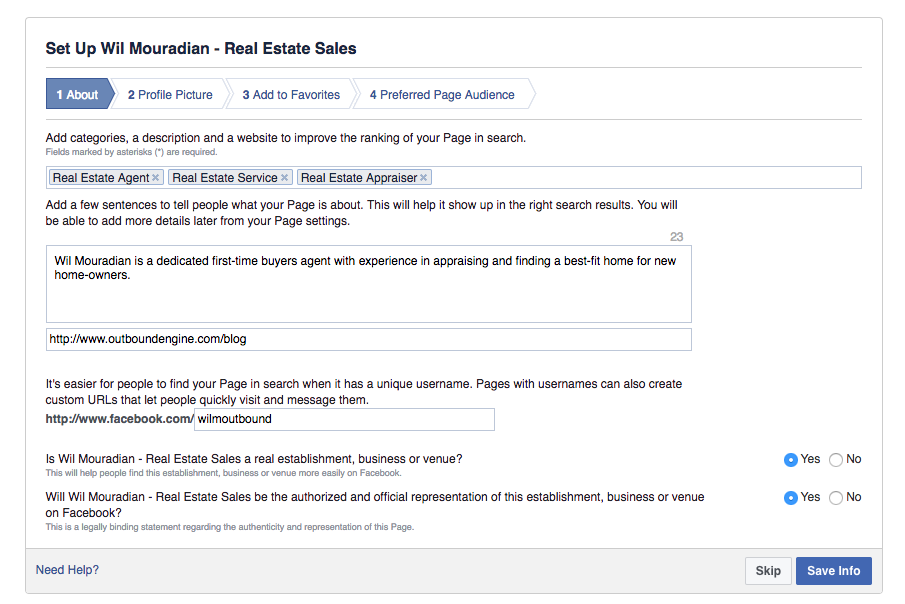Select the Real Estate Service chip label
The image size is (905, 604).
pos(225,177)
